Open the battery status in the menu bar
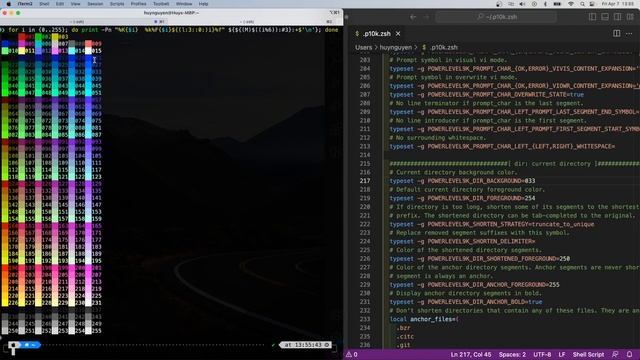This screenshot has height=360, width=640. [x=557, y=4]
